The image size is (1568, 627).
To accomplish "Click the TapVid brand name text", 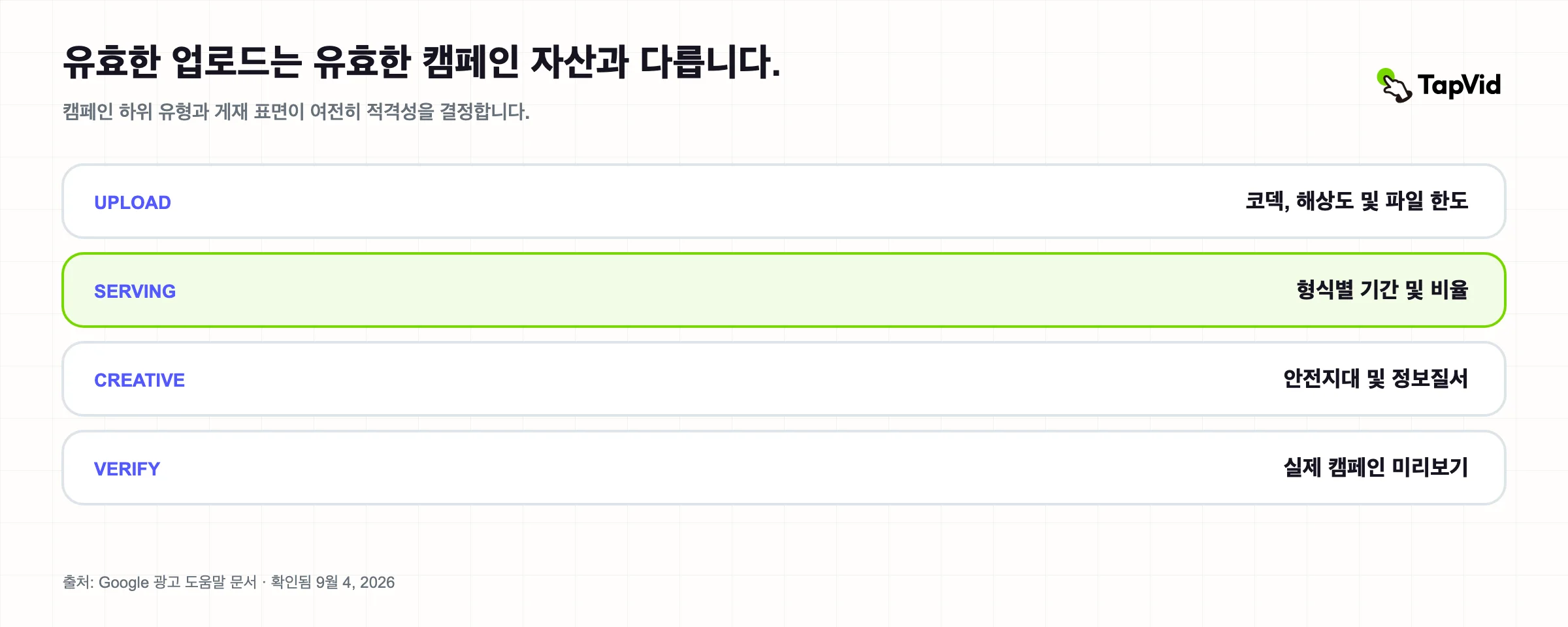I will (x=1460, y=86).
